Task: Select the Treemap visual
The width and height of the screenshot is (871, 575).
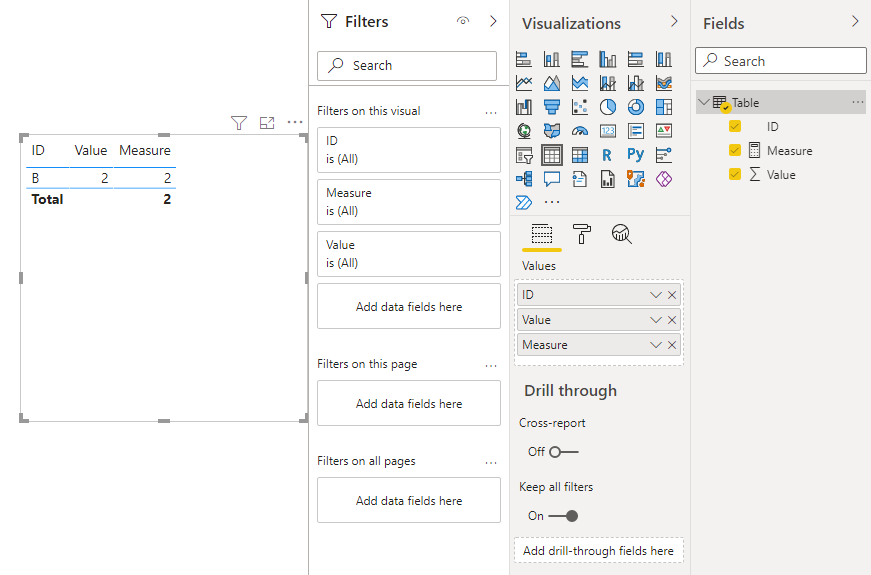Action: (664, 107)
